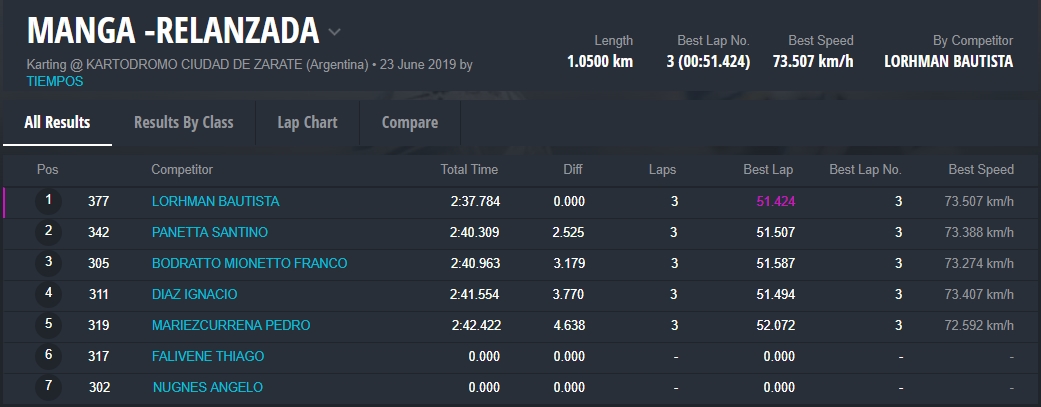Click position 7 circle badge
The width and height of the screenshot is (1041, 407).
point(48,387)
